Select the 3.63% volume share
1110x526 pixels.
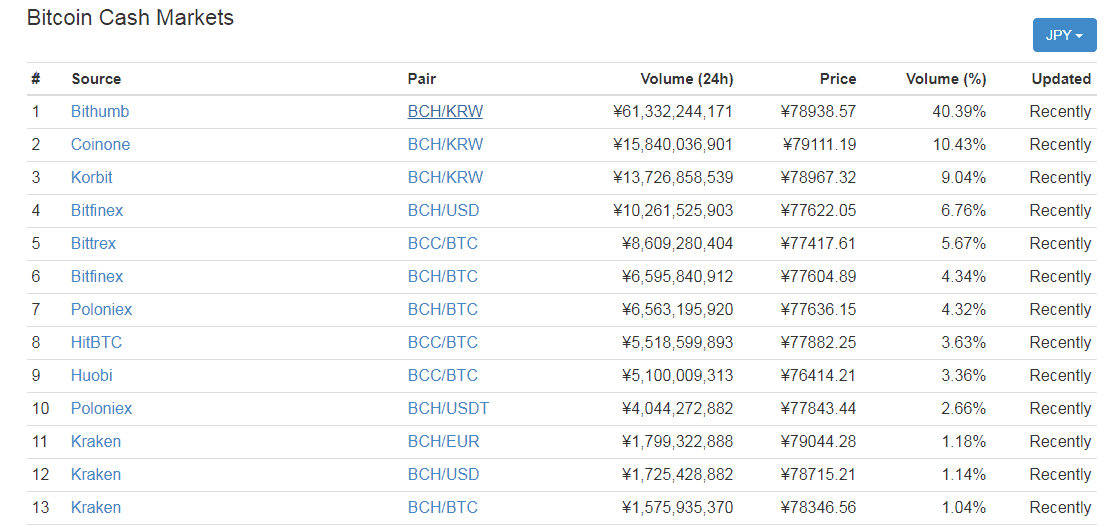pyautogui.click(x=963, y=343)
